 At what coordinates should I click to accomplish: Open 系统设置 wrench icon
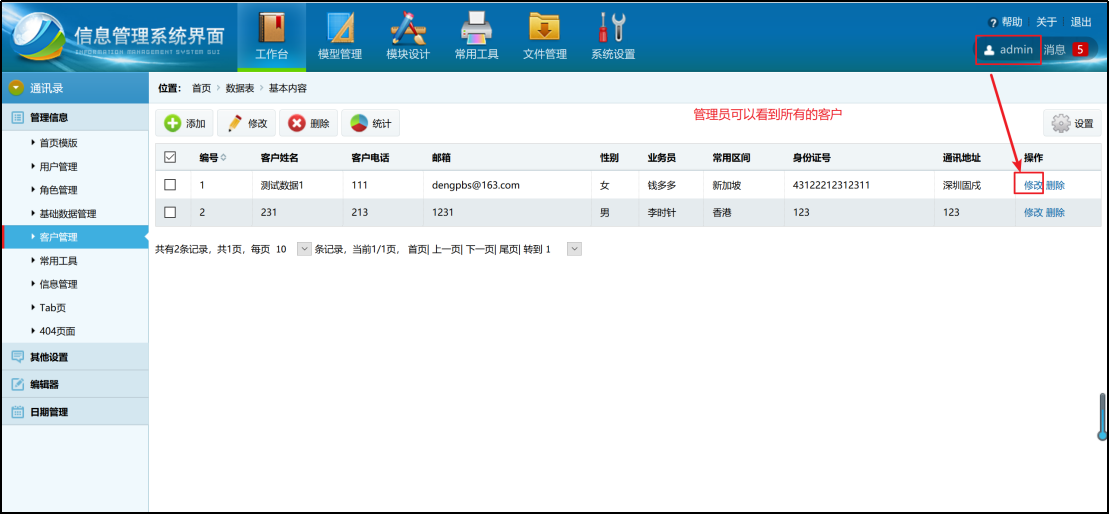tap(612, 28)
